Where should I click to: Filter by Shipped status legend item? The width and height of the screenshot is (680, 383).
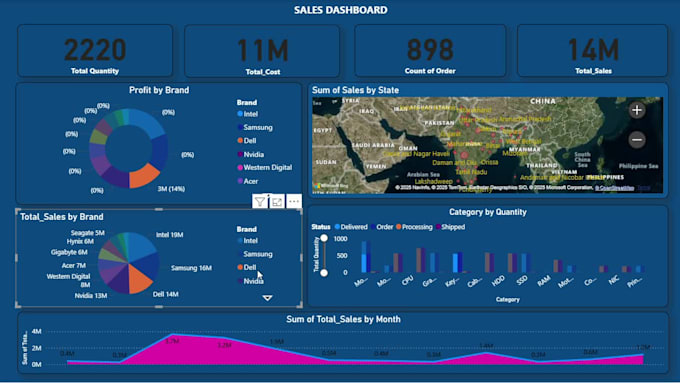tap(450, 227)
